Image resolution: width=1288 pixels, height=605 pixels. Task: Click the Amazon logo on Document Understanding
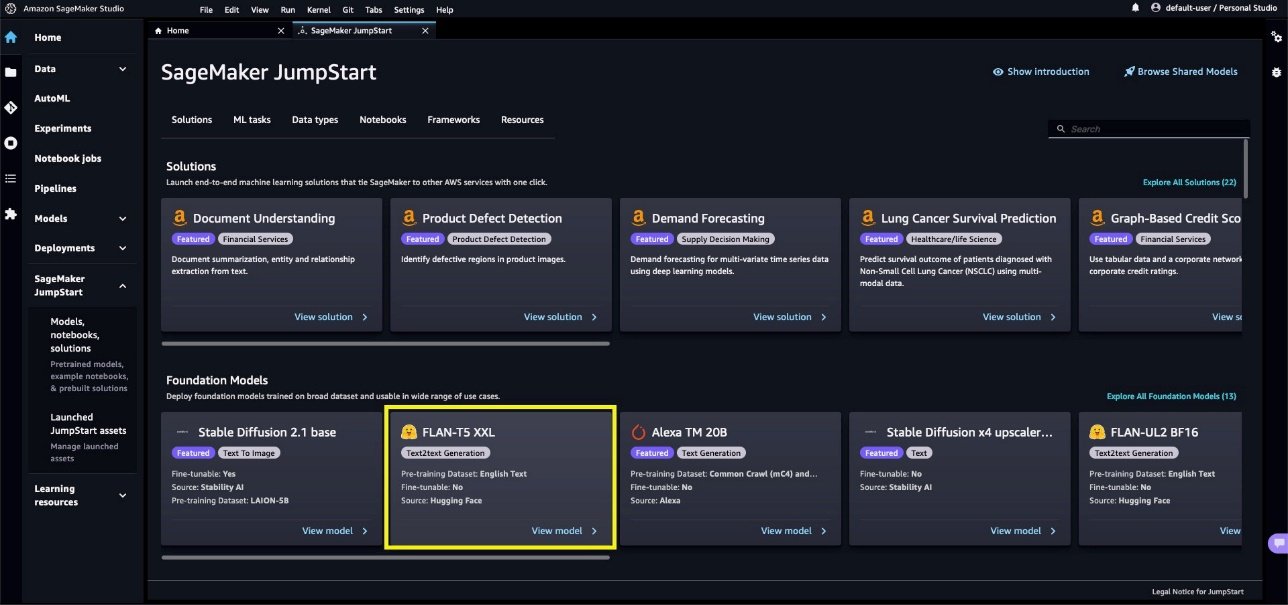178,218
